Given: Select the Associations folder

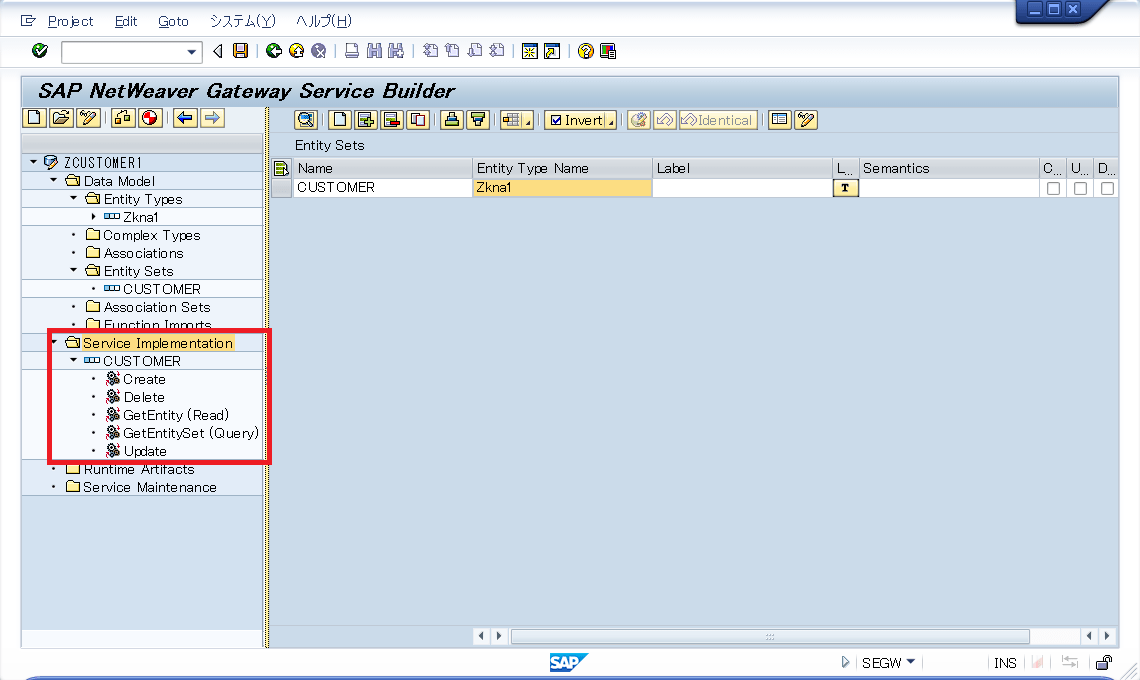Looking at the screenshot, I should click(x=143, y=253).
